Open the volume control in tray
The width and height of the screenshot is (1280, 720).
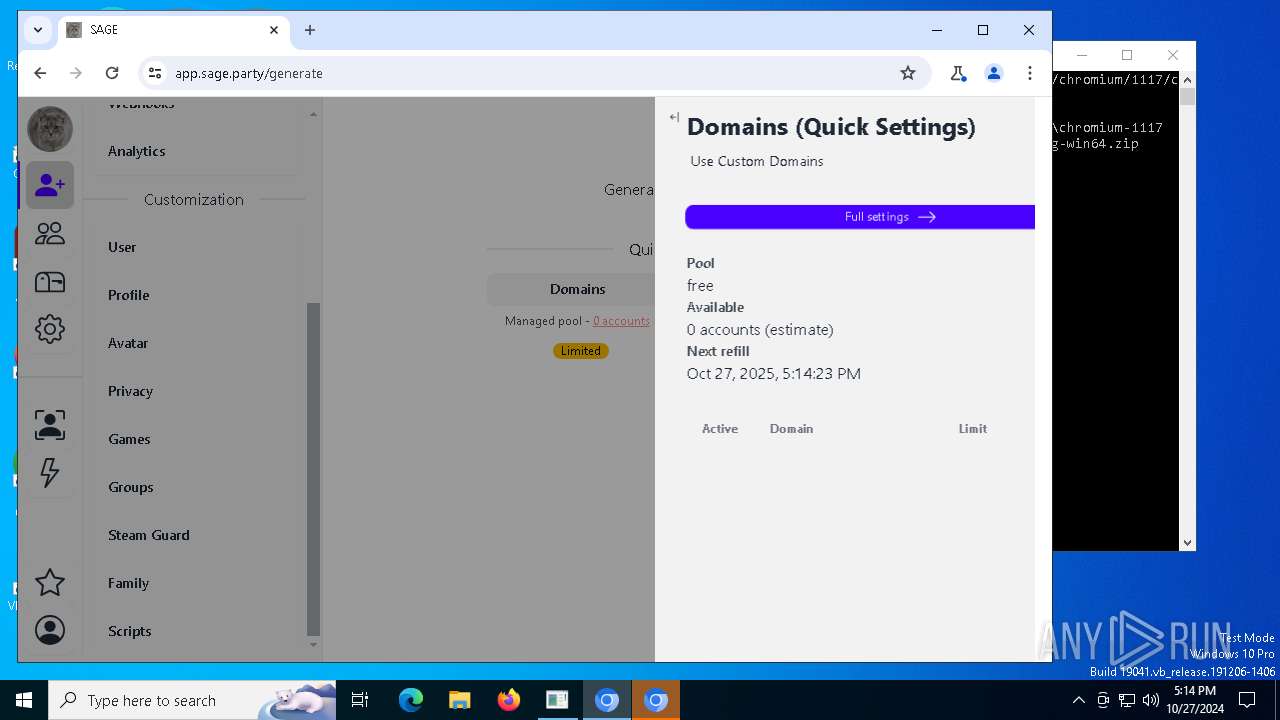pos(1151,700)
